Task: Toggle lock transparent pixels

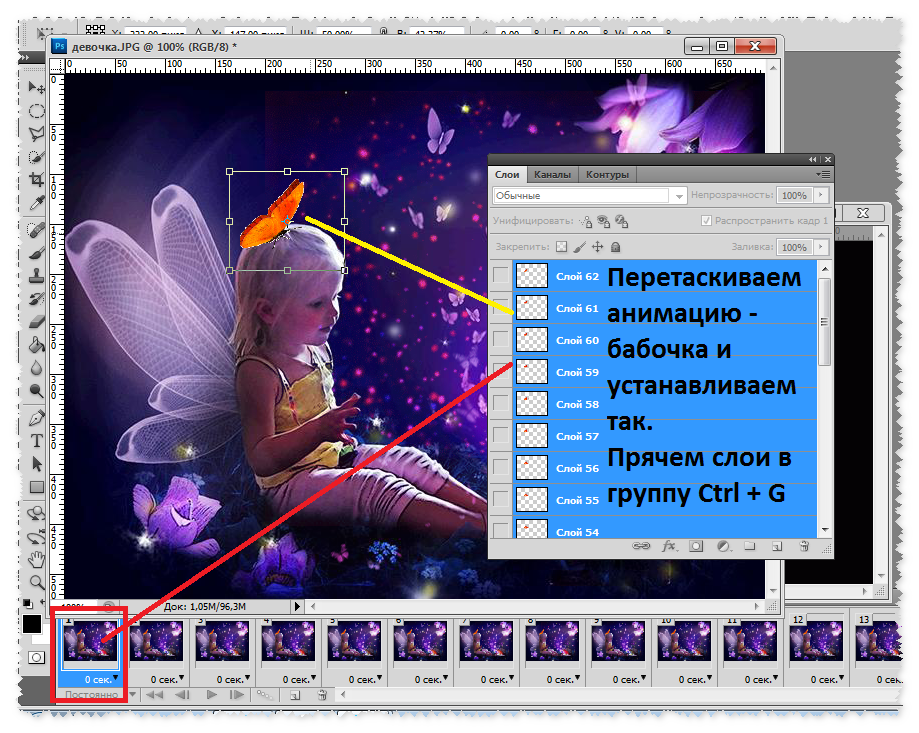Action: point(561,247)
